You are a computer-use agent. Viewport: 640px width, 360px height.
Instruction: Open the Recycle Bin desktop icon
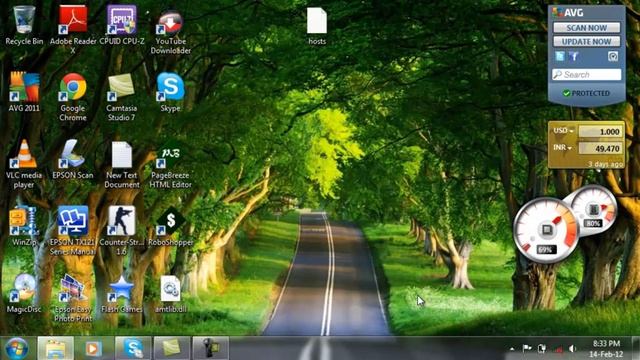tap(24, 25)
